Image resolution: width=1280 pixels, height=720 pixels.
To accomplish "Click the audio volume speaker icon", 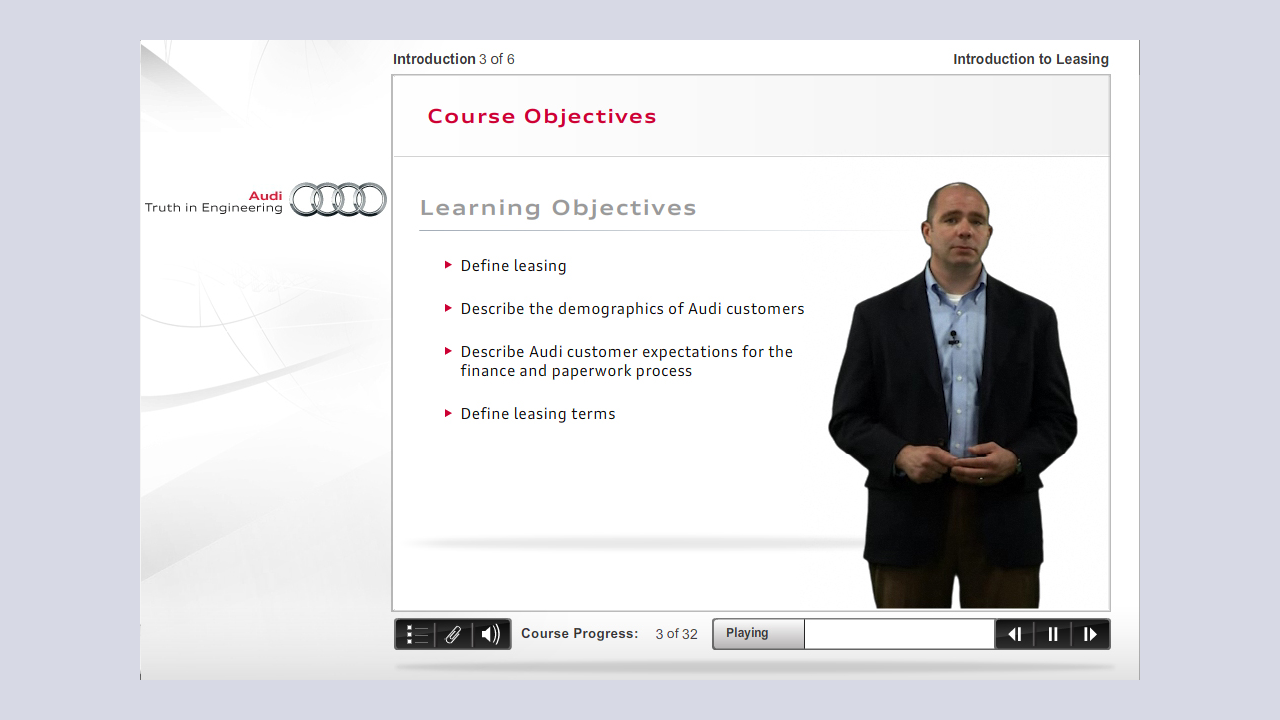I will pos(489,633).
